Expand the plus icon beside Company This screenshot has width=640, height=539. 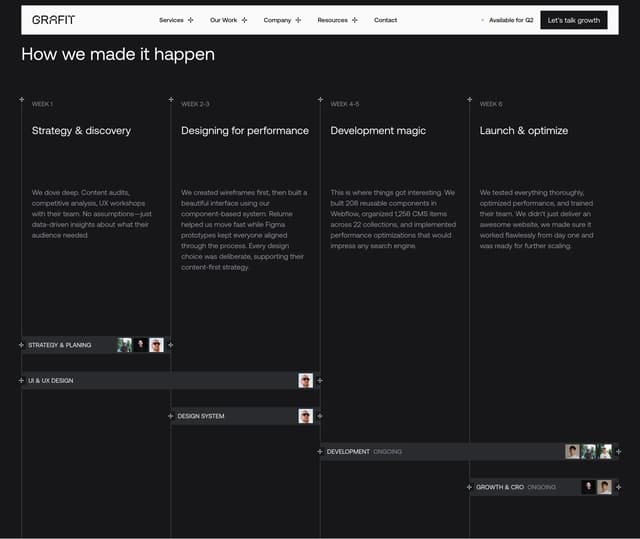coord(298,20)
